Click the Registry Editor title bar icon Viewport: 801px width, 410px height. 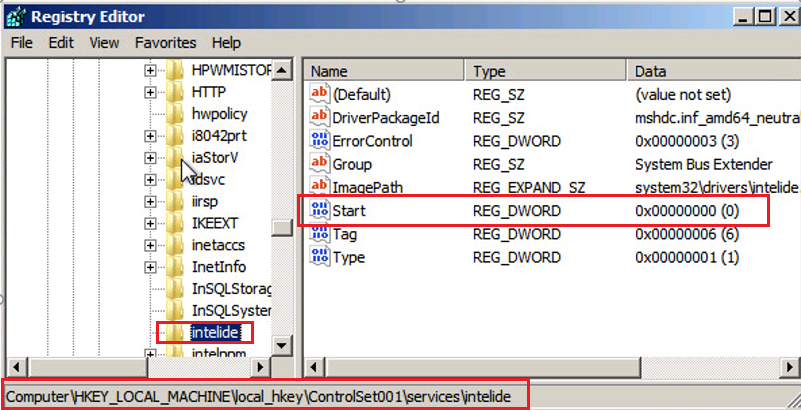coord(15,17)
